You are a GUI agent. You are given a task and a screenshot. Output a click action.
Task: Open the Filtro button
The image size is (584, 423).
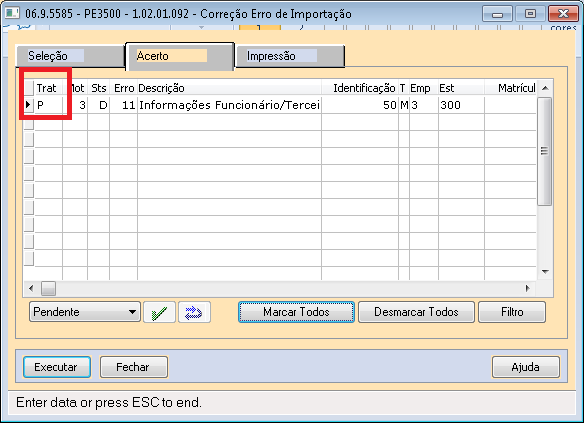pyautogui.click(x=512, y=312)
